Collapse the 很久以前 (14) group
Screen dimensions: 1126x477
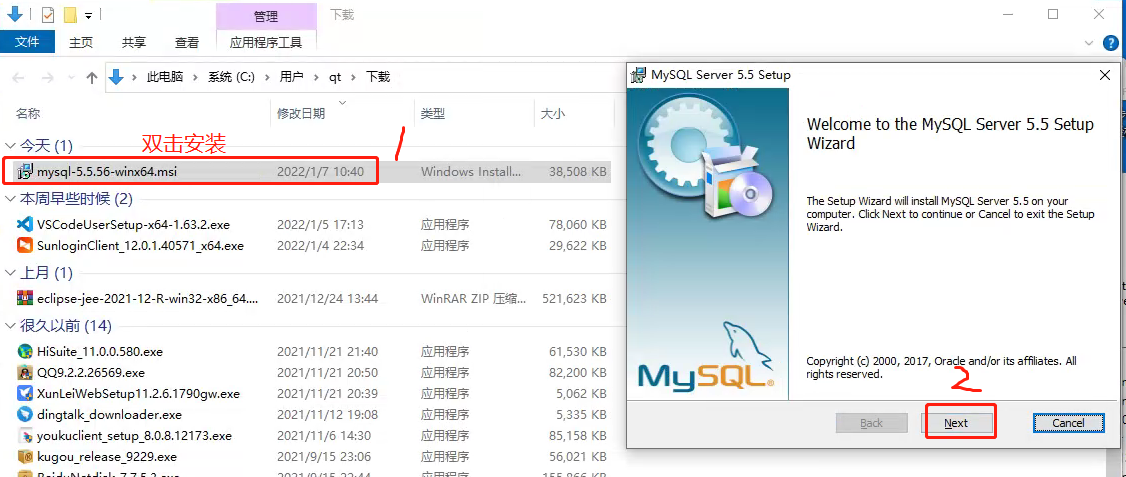coord(10,326)
